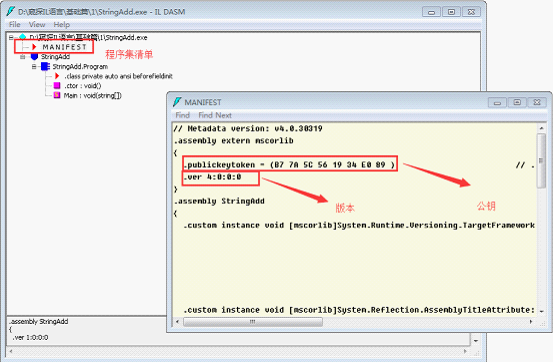The height and width of the screenshot is (362, 553).
Task: Maximize the IL DASM main window
Action: pos(451,12)
